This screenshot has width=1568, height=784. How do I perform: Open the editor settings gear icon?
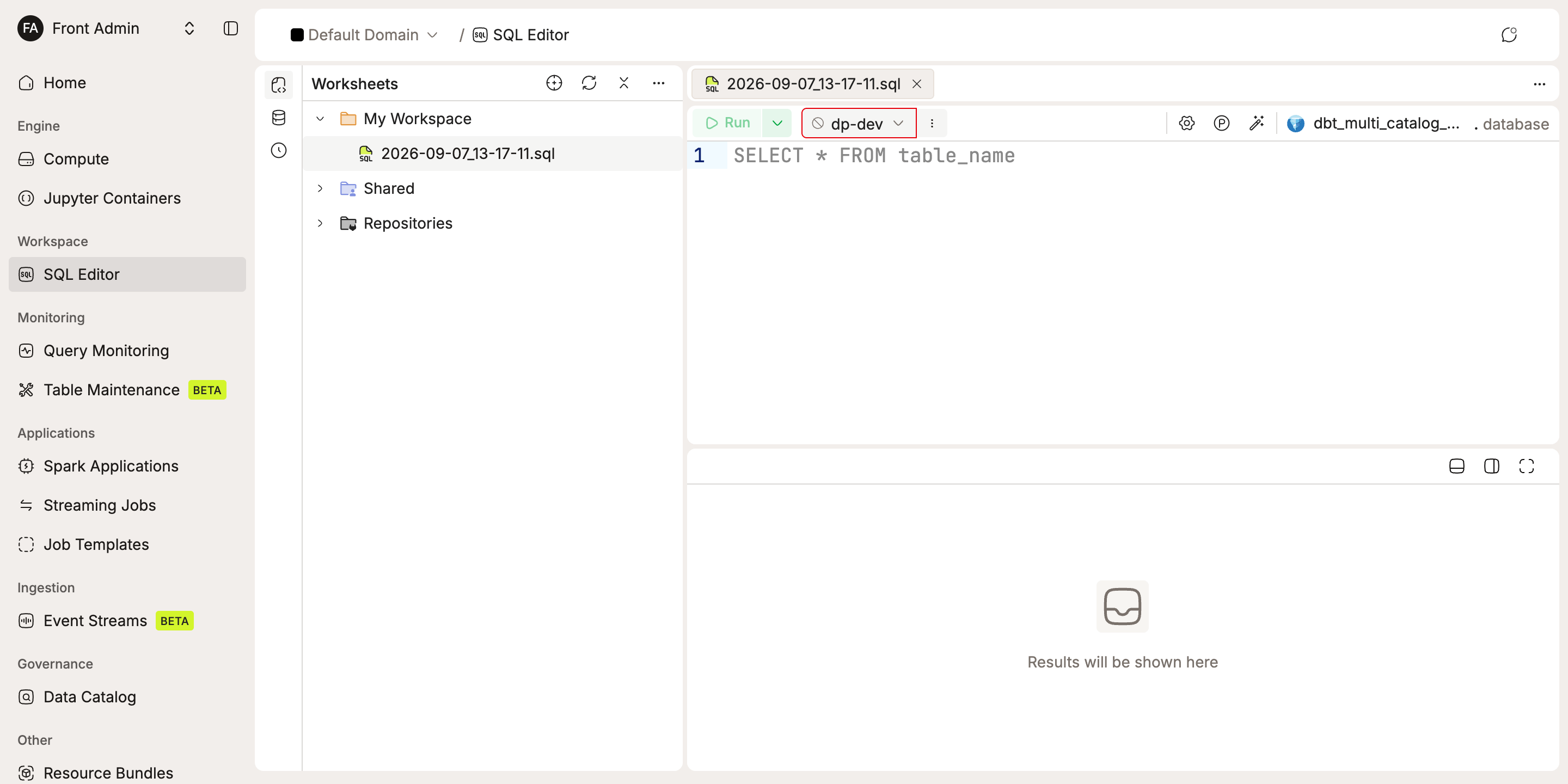pyautogui.click(x=1186, y=123)
